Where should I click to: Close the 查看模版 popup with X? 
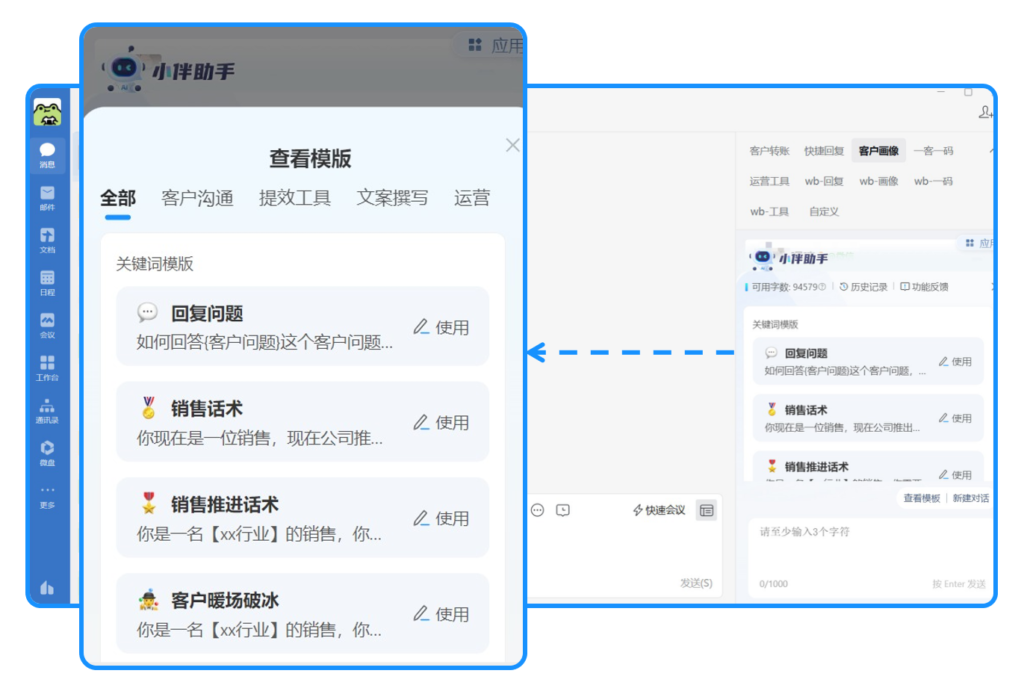[x=513, y=145]
